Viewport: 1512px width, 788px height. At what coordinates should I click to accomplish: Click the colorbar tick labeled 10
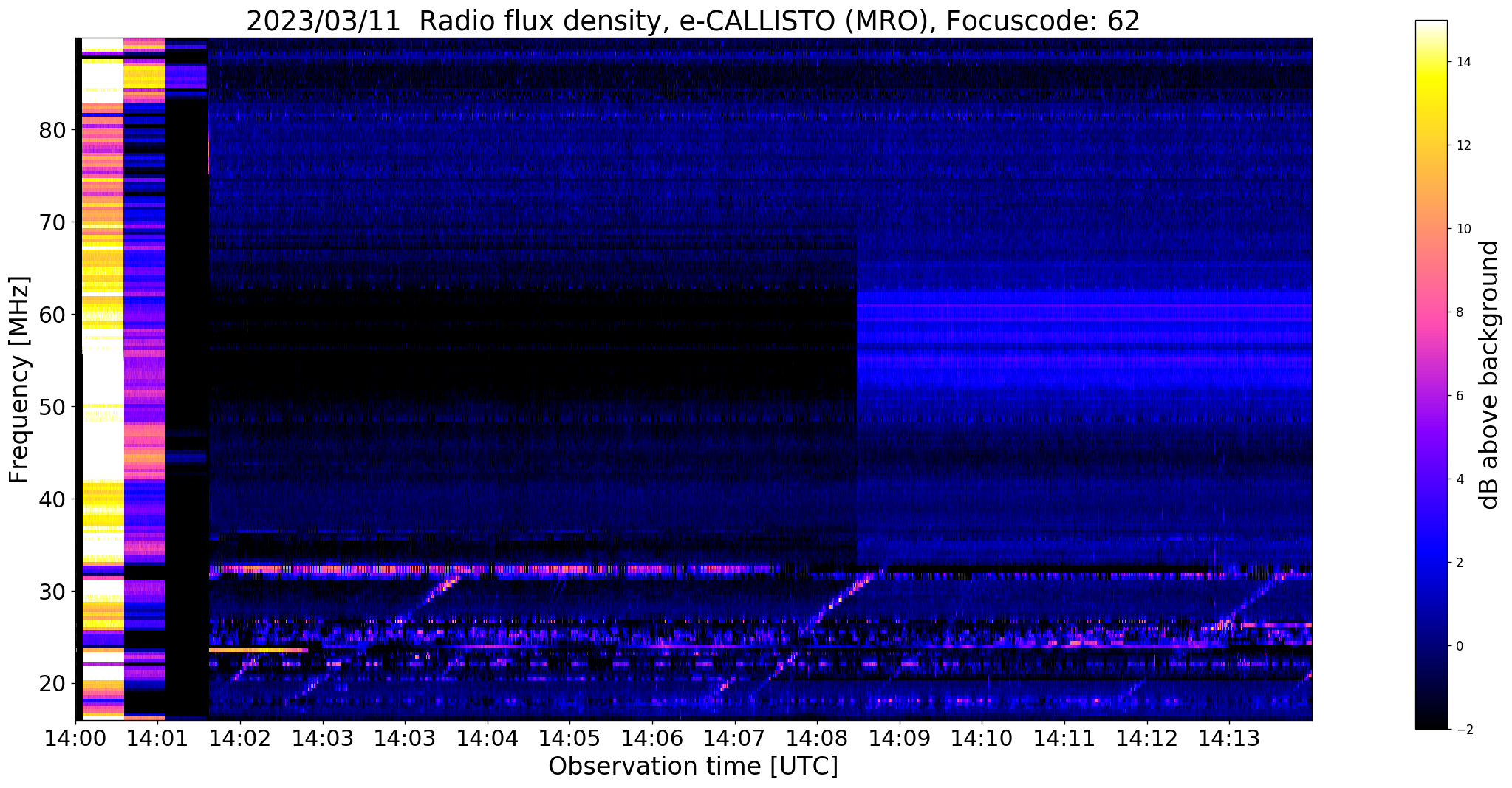click(x=1463, y=230)
